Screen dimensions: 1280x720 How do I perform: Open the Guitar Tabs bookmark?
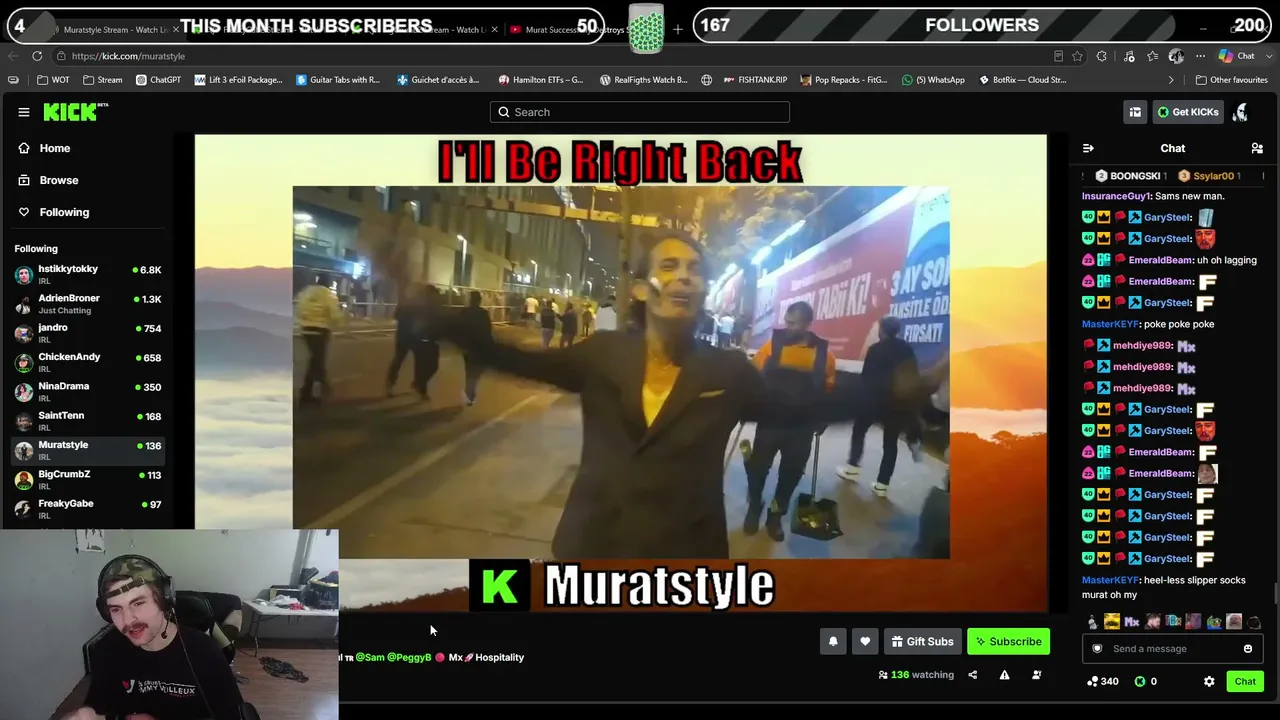[x=338, y=80]
